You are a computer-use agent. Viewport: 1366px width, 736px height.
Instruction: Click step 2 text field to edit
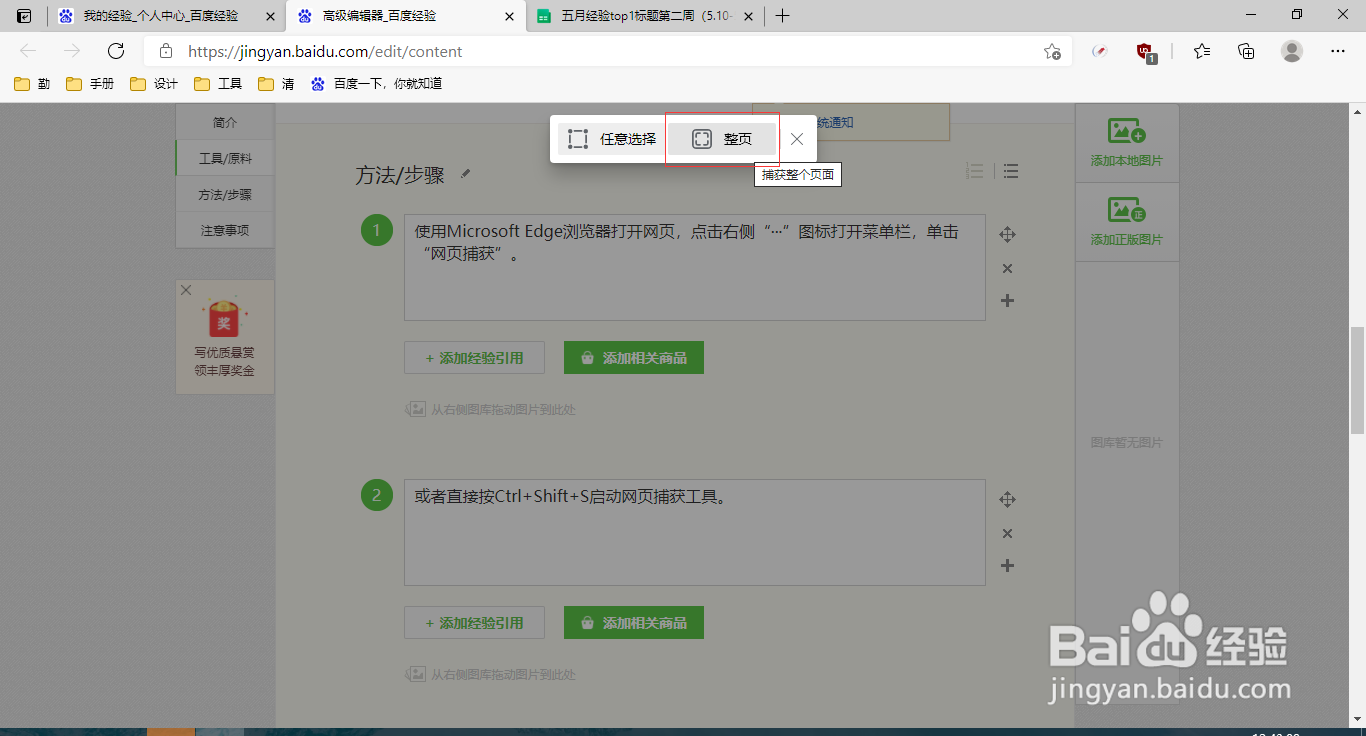pyautogui.click(x=694, y=532)
